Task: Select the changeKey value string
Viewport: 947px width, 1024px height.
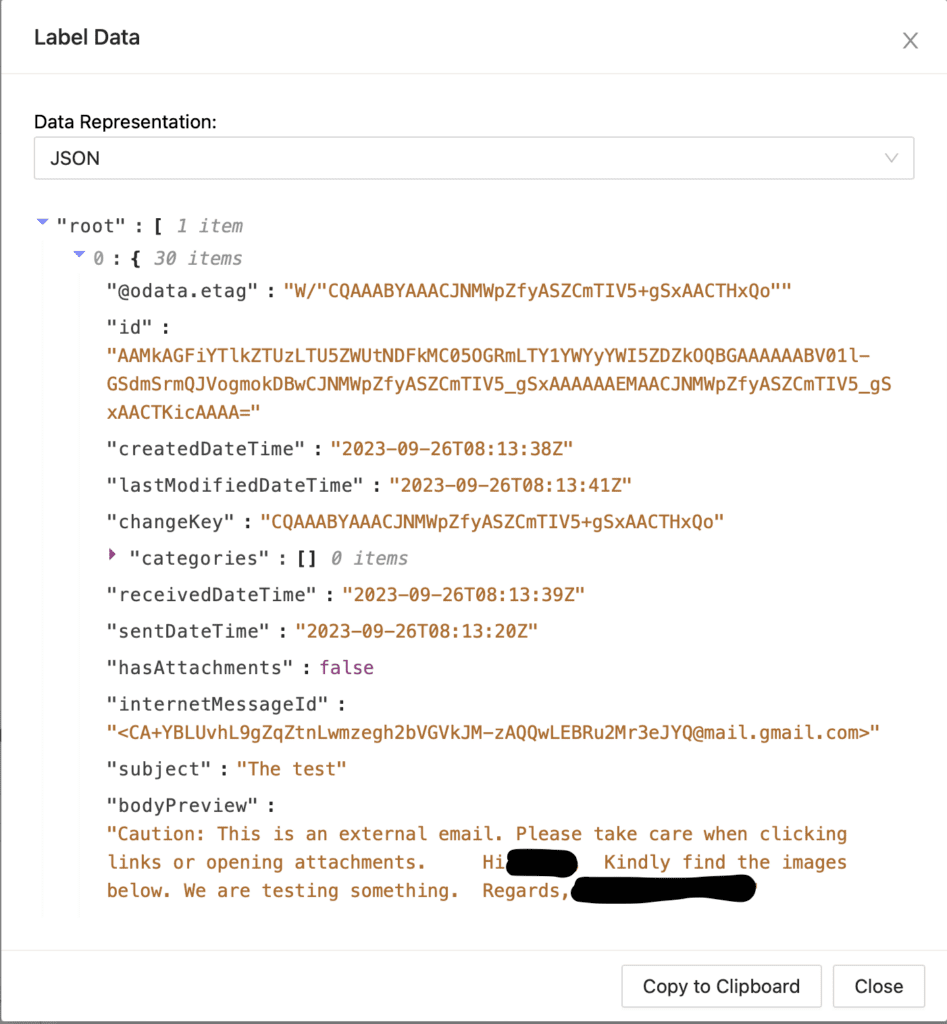Action: [492, 522]
